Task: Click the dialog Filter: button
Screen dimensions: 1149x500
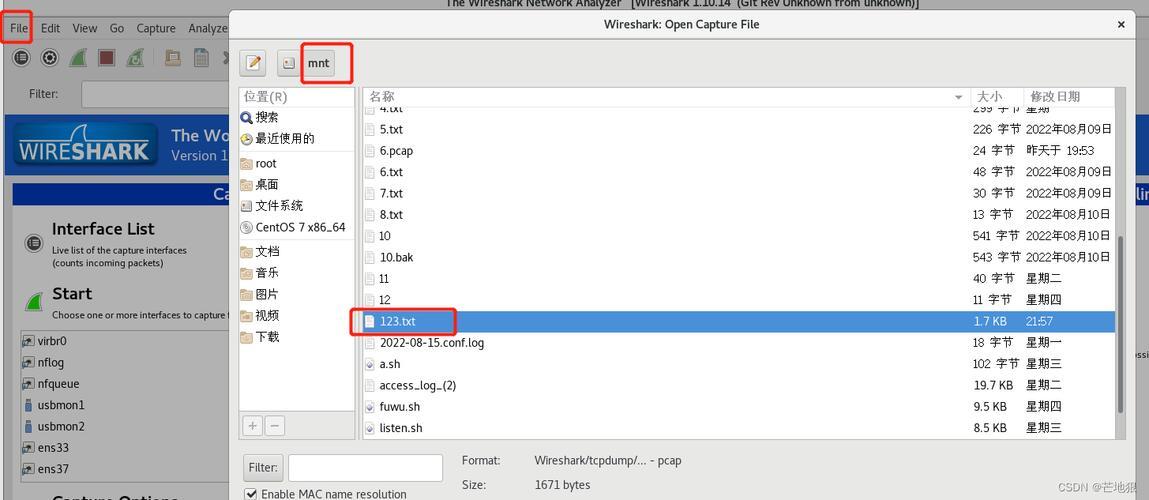Action: coord(263,467)
